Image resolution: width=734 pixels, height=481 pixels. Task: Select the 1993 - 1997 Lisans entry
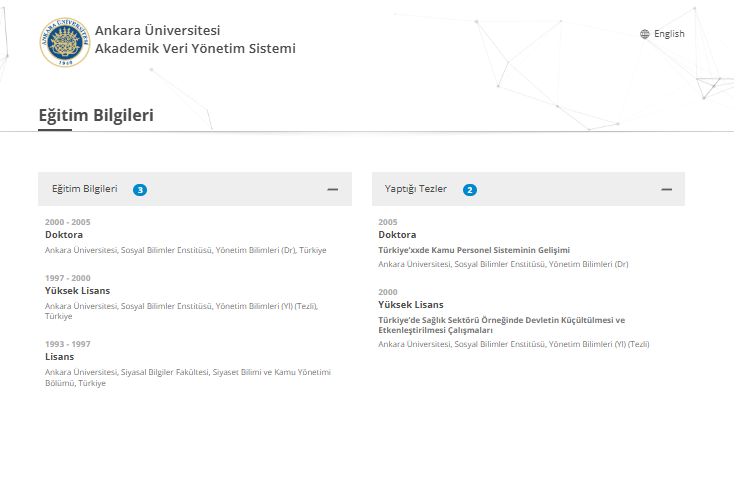188,364
